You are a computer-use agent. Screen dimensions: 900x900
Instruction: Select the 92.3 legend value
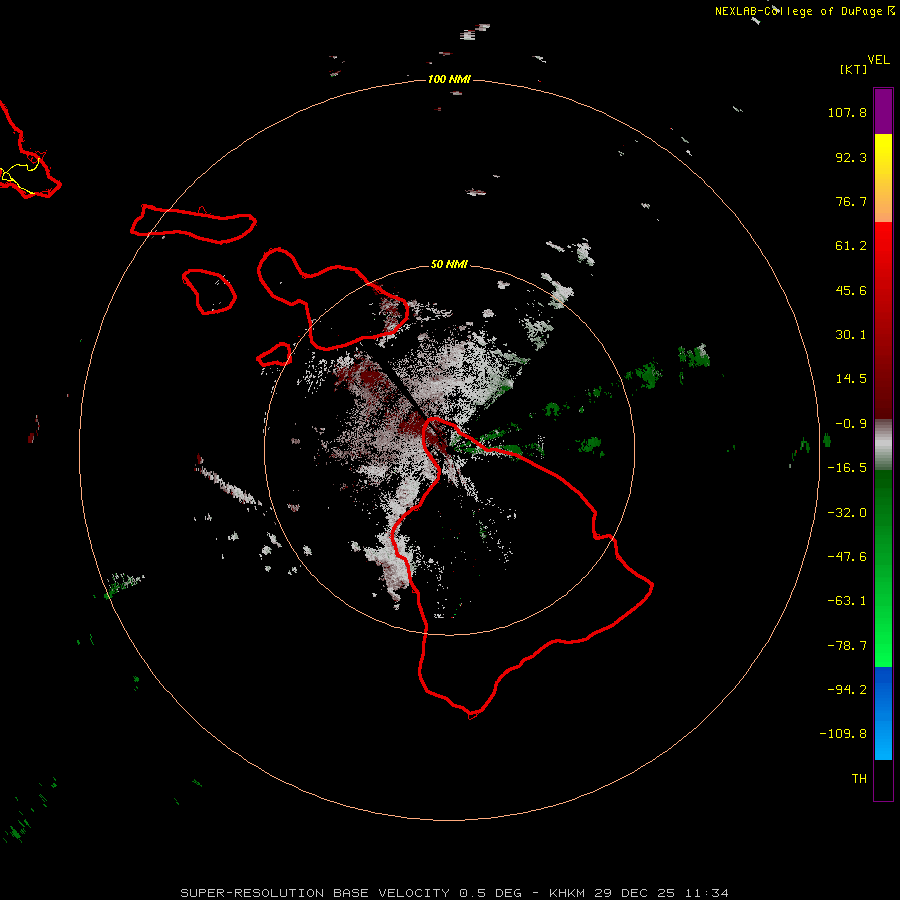tap(851, 157)
